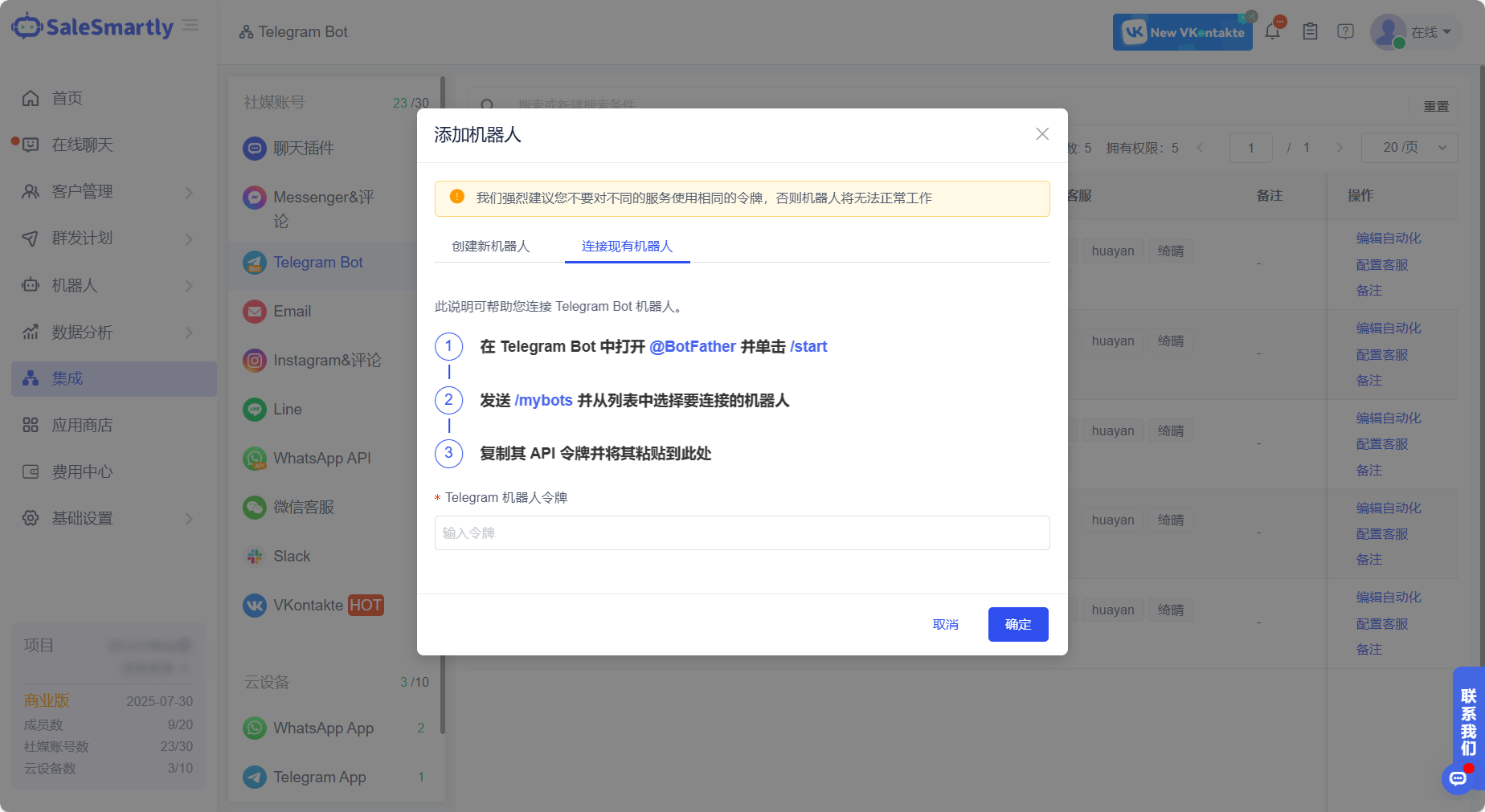Click the Telegram 机器人令牌 input field

(741, 532)
